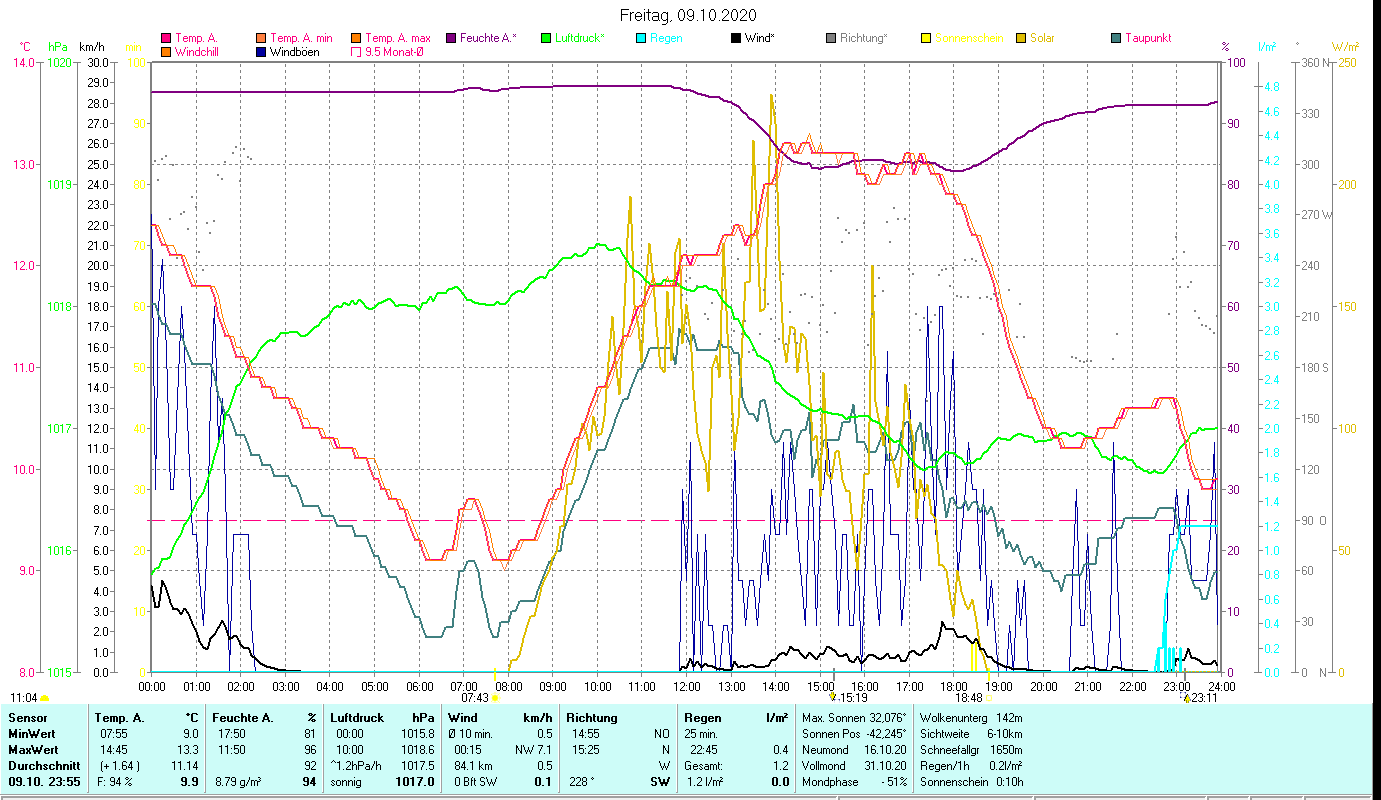The width and height of the screenshot is (1381, 800).
Task: Click the °C axis unit label
Action: pyautogui.click(x=26, y=47)
